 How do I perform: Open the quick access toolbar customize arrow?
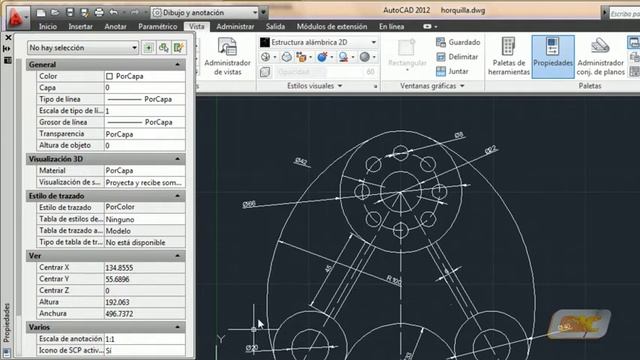tap(263, 13)
